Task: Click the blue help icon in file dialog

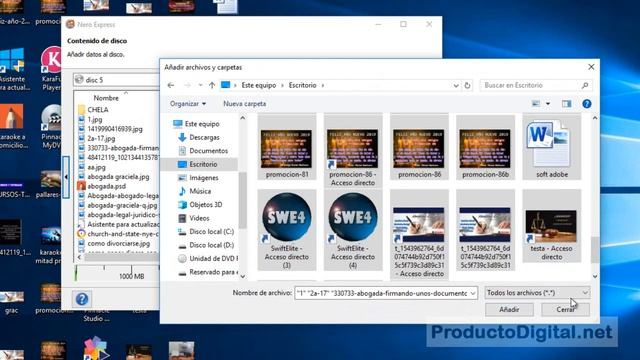Action: pyautogui.click(x=587, y=104)
